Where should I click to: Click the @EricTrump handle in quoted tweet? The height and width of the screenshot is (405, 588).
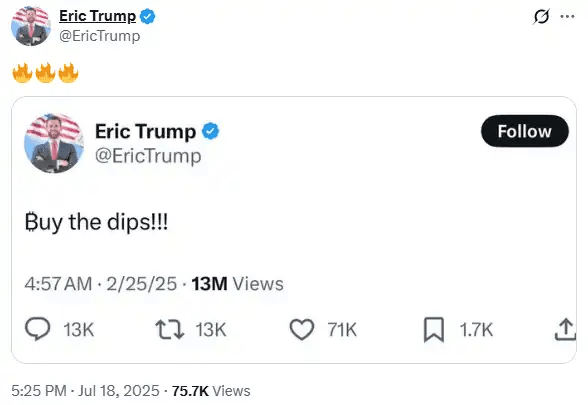(x=148, y=156)
